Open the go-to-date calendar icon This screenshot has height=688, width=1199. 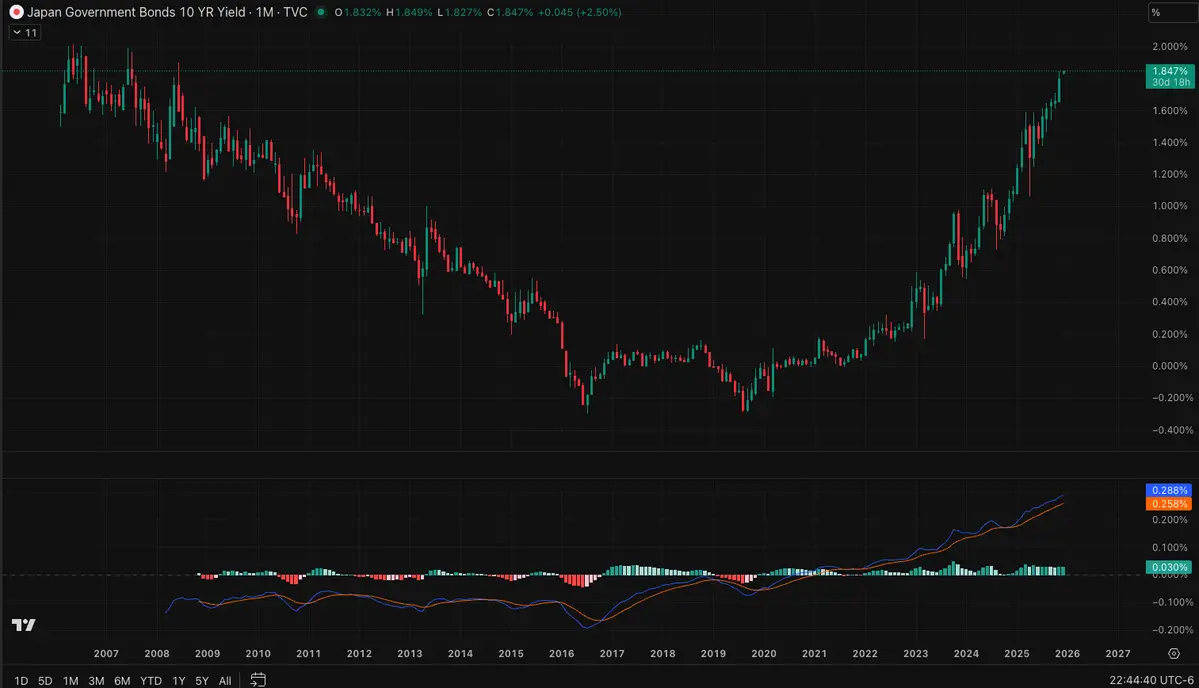pyautogui.click(x=258, y=680)
